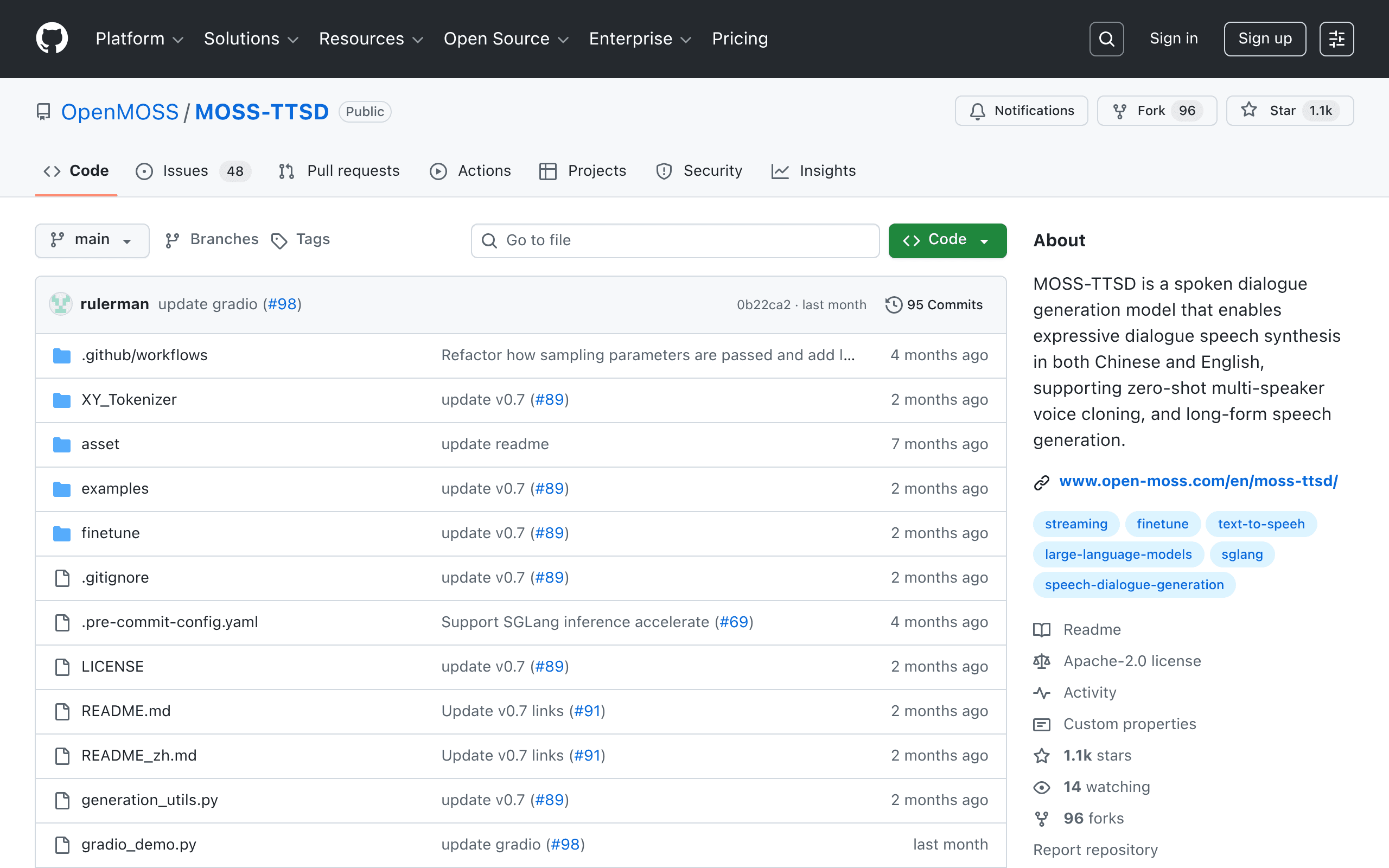Click Report repository link
Image resolution: width=1389 pixels, height=868 pixels.
(1095, 850)
